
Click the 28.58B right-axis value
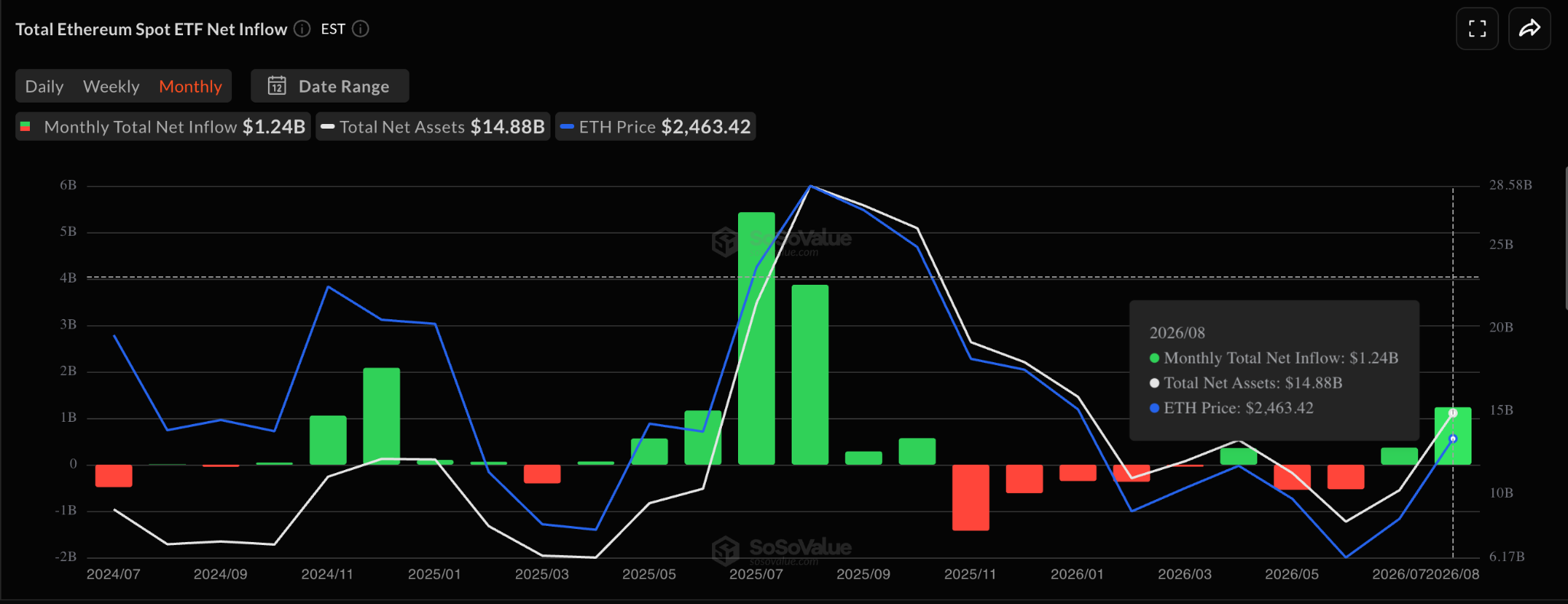coord(1511,185)
